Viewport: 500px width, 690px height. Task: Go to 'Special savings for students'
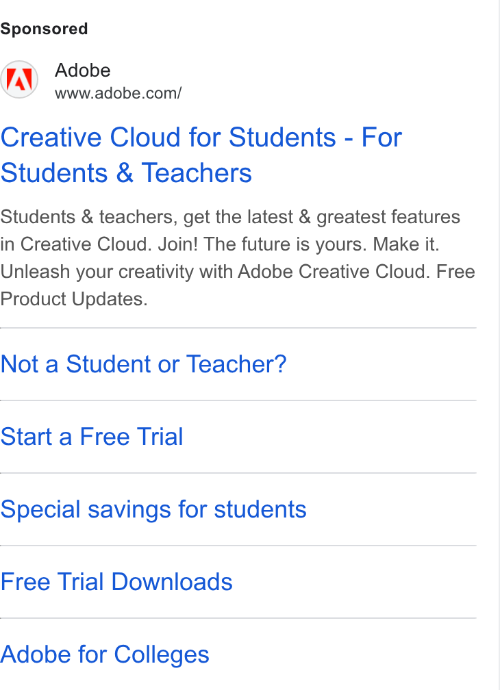tap(153, 510)
